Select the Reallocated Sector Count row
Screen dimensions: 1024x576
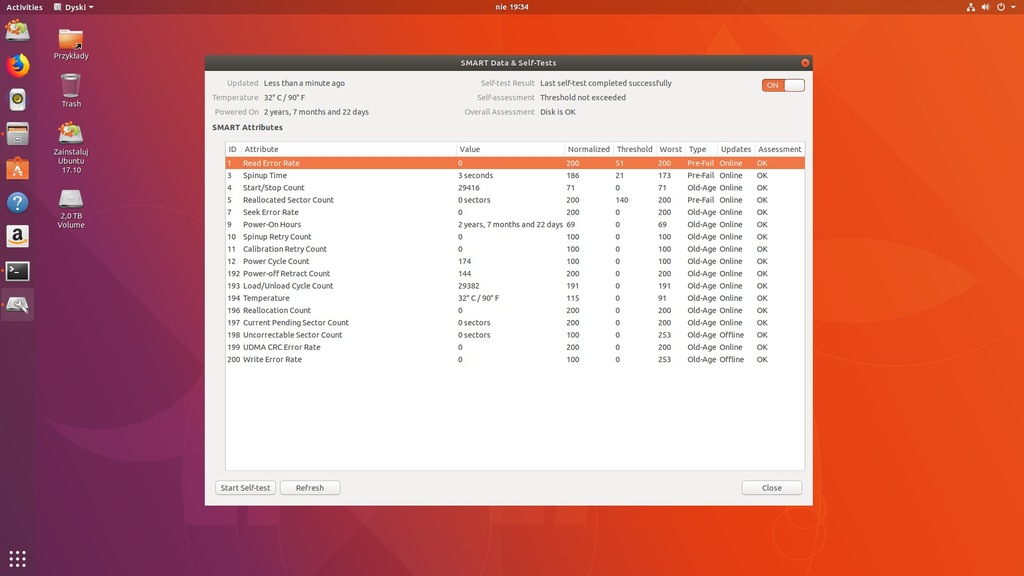click(515, 200)
